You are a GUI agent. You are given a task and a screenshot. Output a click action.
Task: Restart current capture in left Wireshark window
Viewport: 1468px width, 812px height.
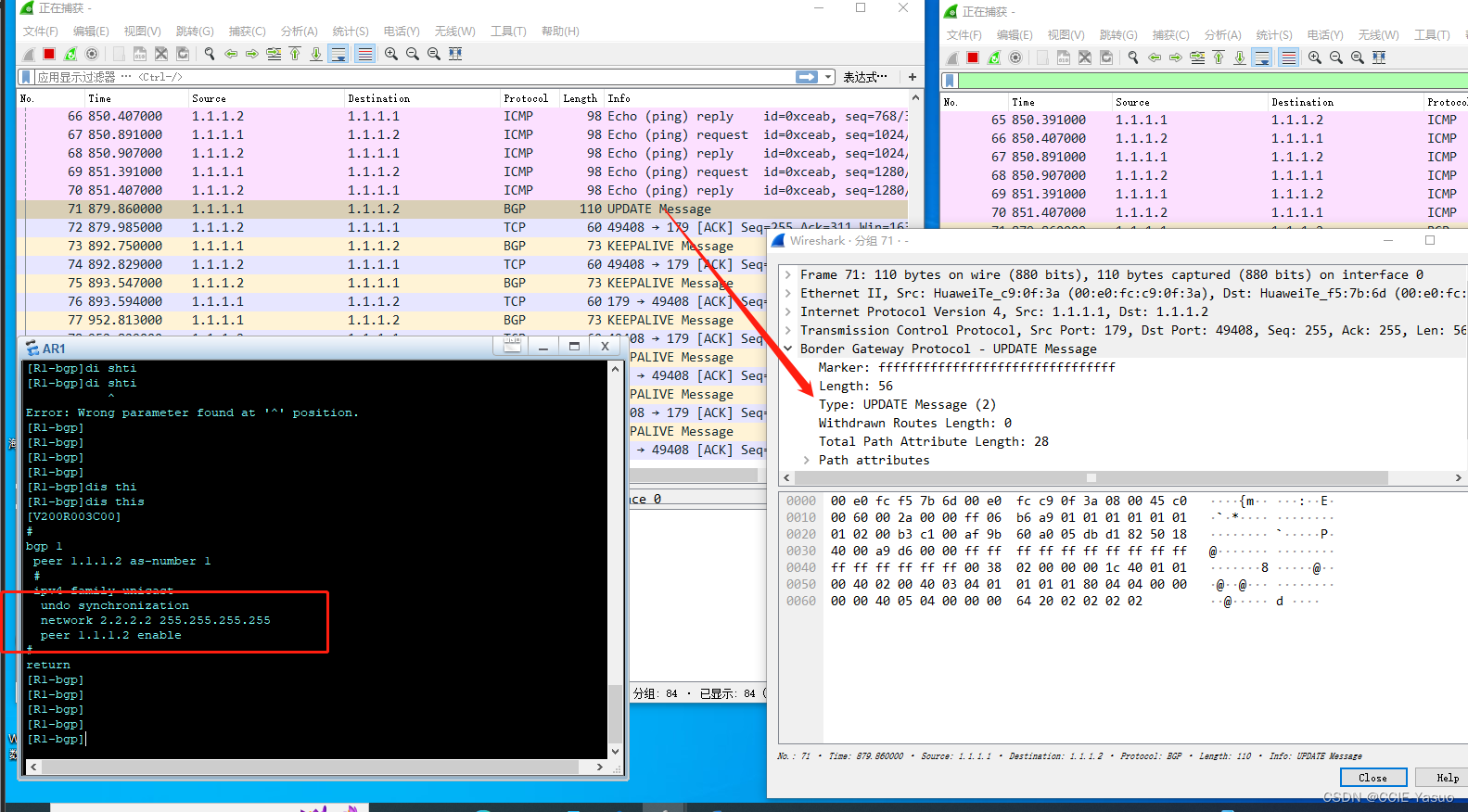pos(70,54)
